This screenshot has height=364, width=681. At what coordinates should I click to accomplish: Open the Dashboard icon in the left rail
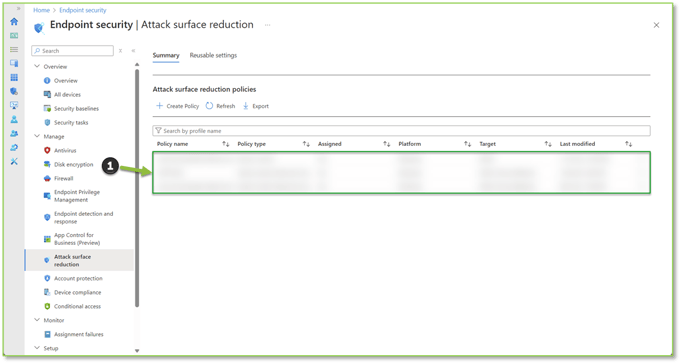14,36
